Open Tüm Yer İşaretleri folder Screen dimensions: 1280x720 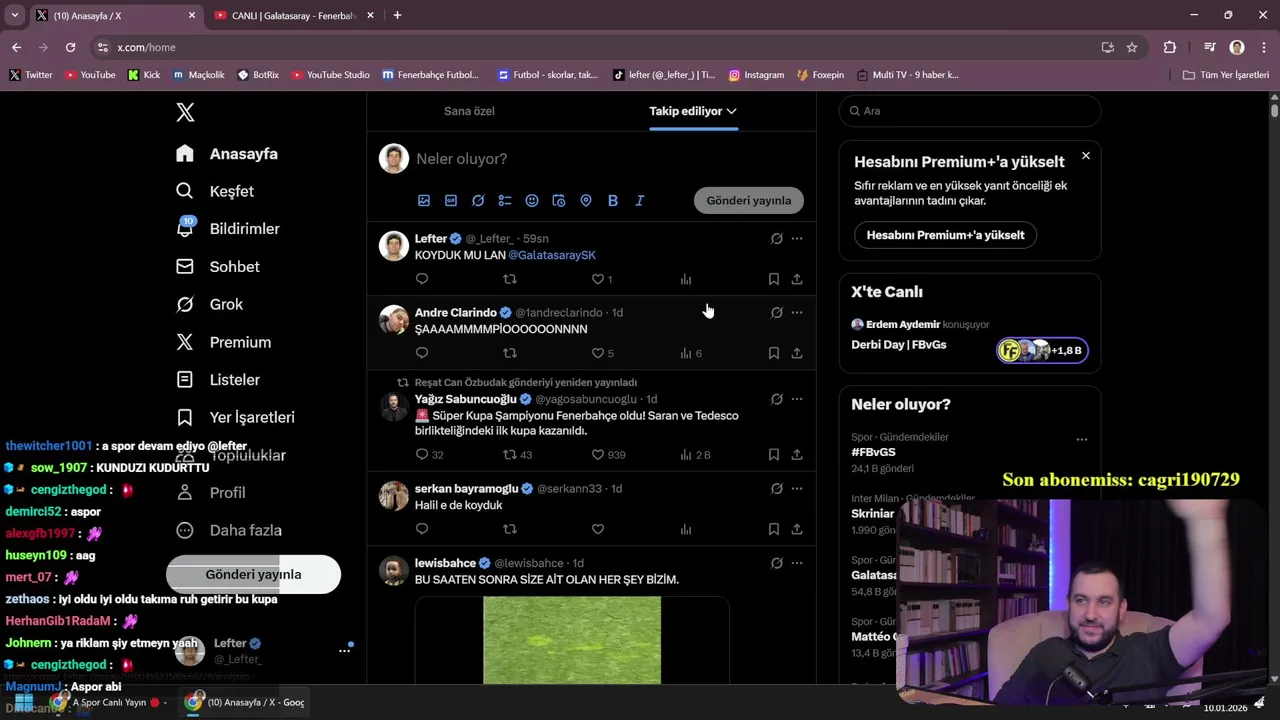[x=1225, y=75]
